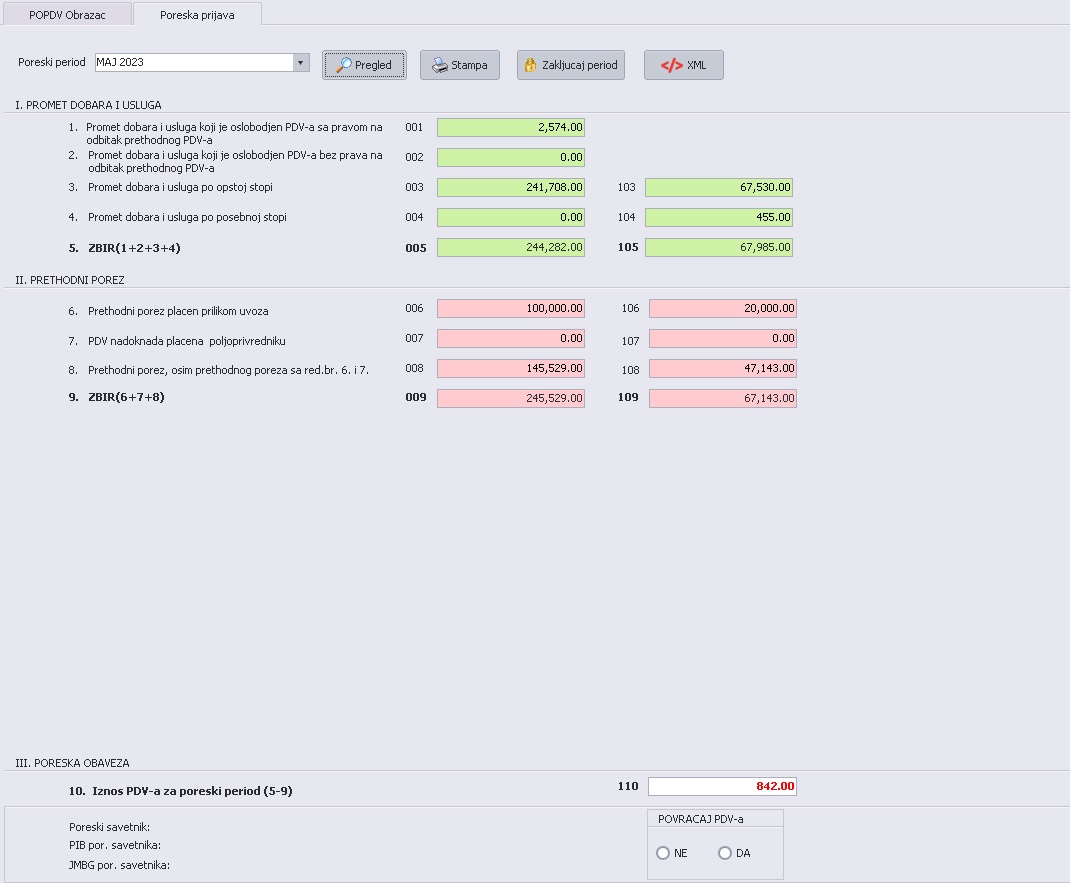The image size is (1071, 883).
Task: Click the magnifier icon on Pregled button
Action: (344, 65)
